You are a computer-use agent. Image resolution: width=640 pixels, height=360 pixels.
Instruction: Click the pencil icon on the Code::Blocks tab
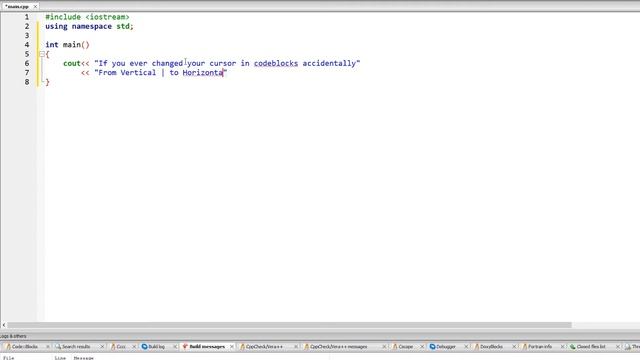(8, 347)
